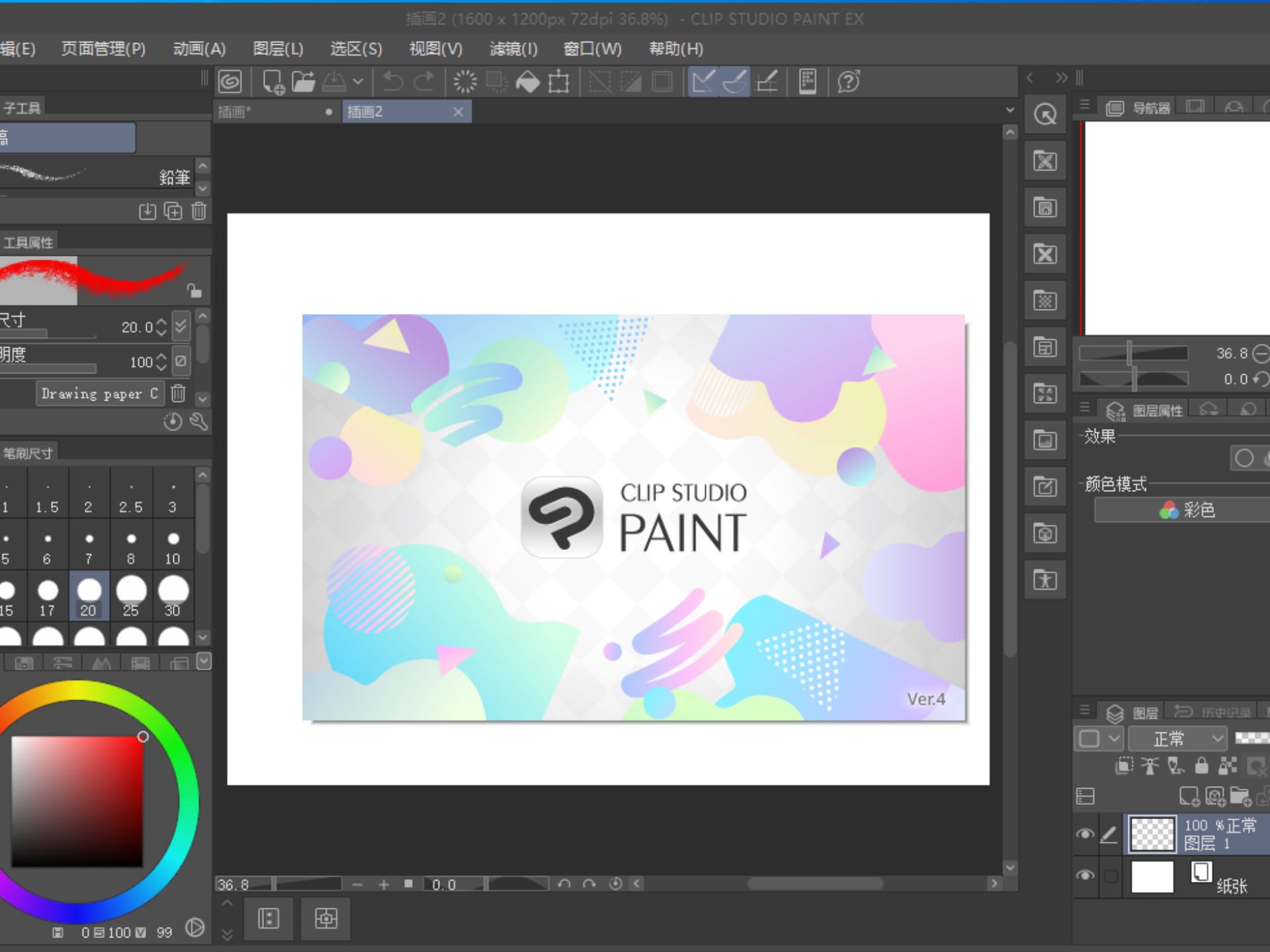Delete the current sub tool

(199, 212)
